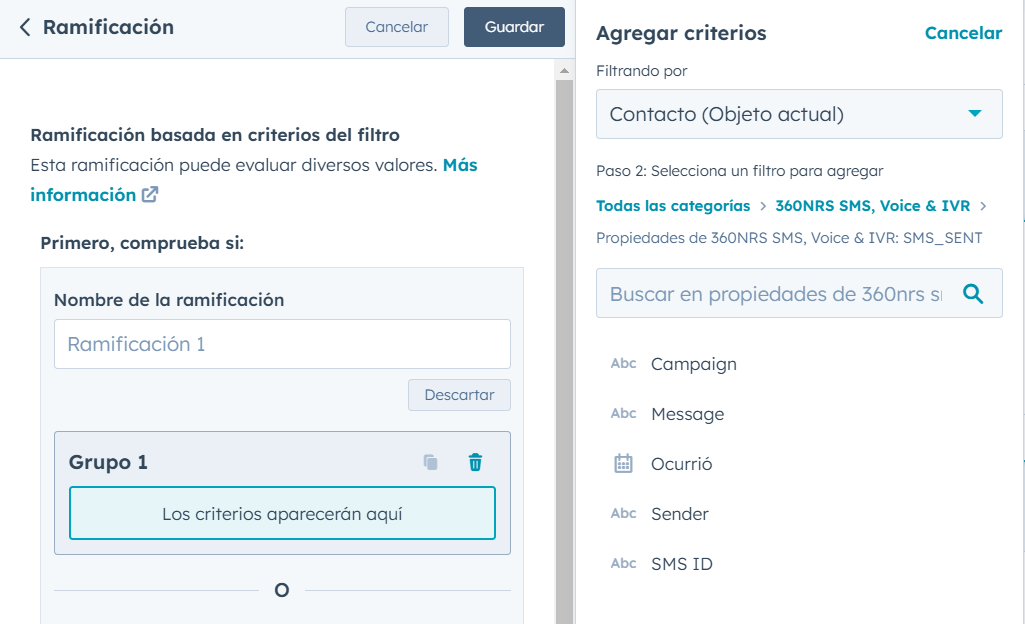Go to Todas las categorías breadcrumb
This screenshot has height=624, width=1025.
[672, 206]
